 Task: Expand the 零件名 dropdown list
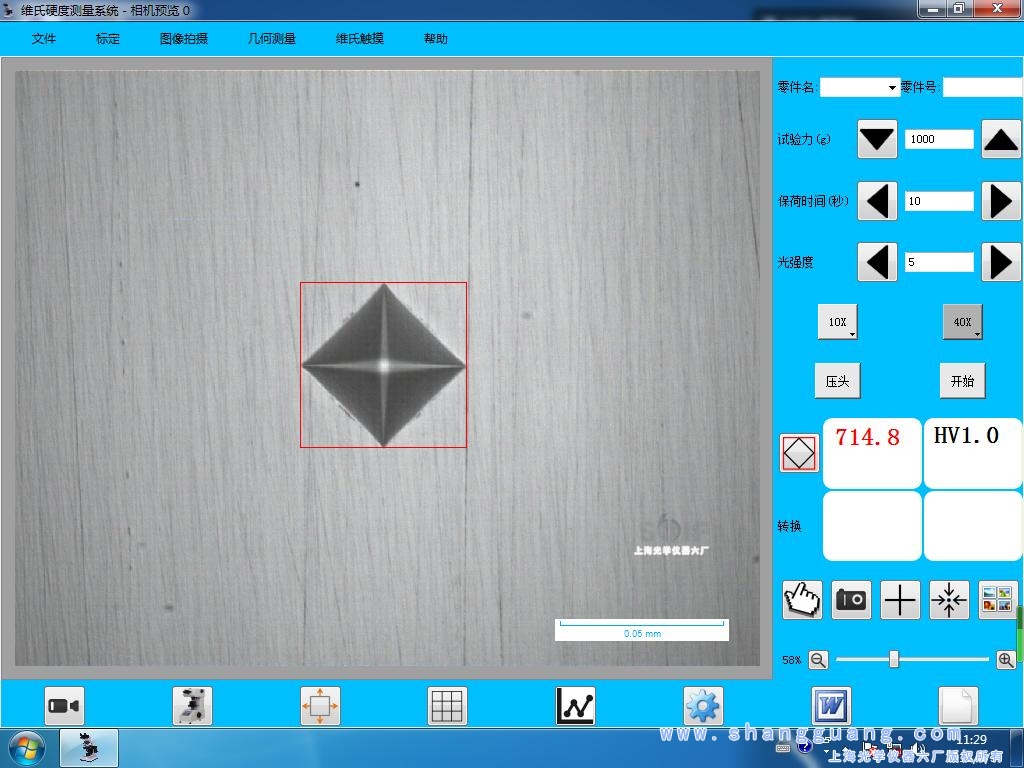(892, 88)
